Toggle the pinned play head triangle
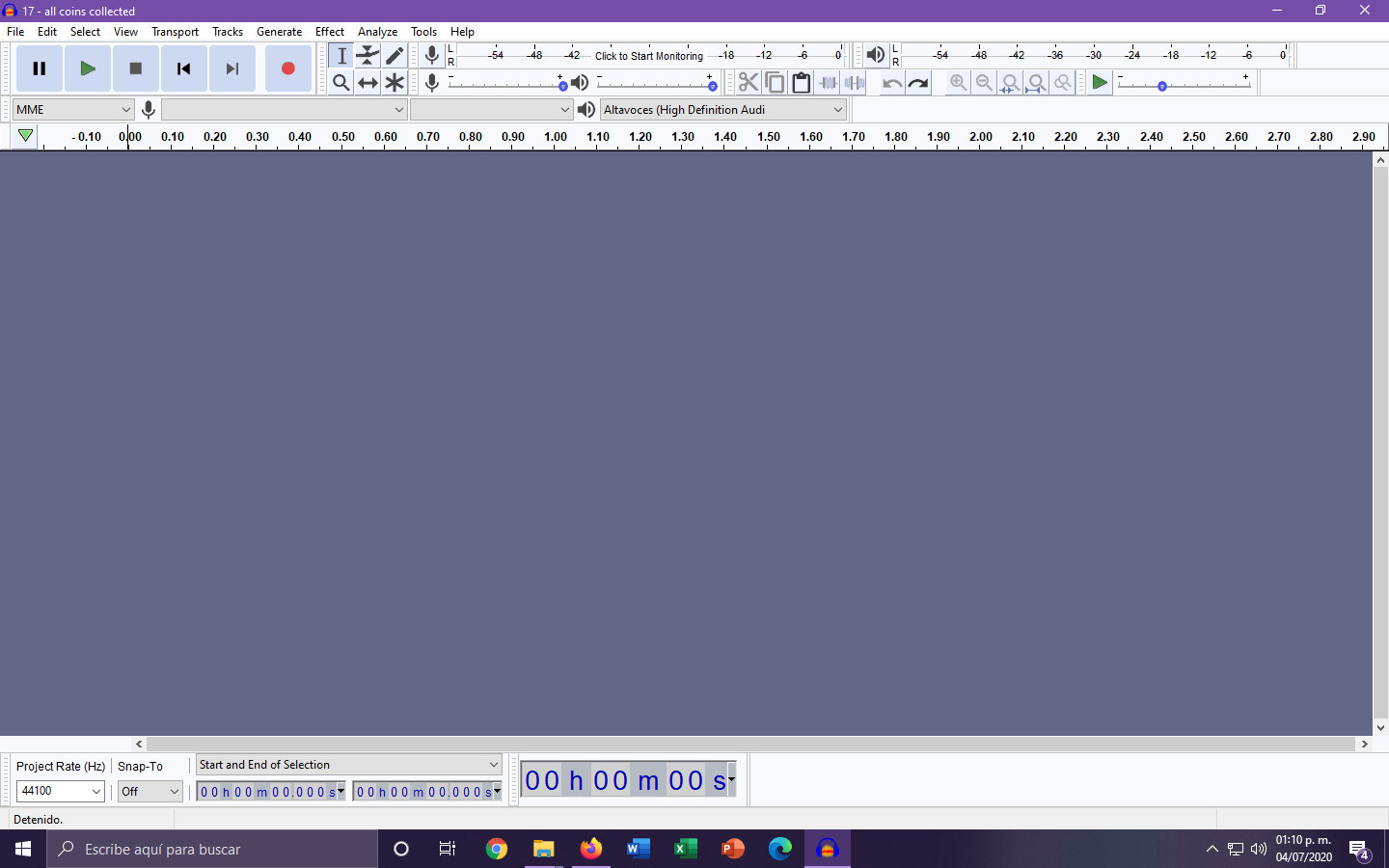 (26, 136)
